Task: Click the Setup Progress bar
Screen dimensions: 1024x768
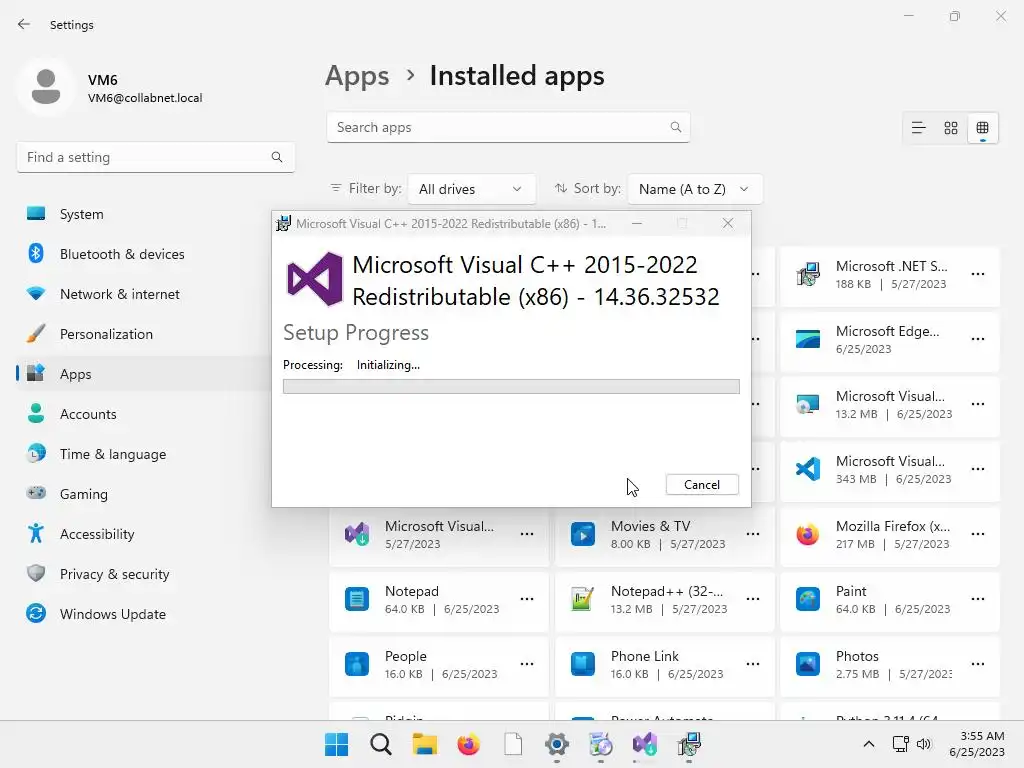Action: point(511,387)
